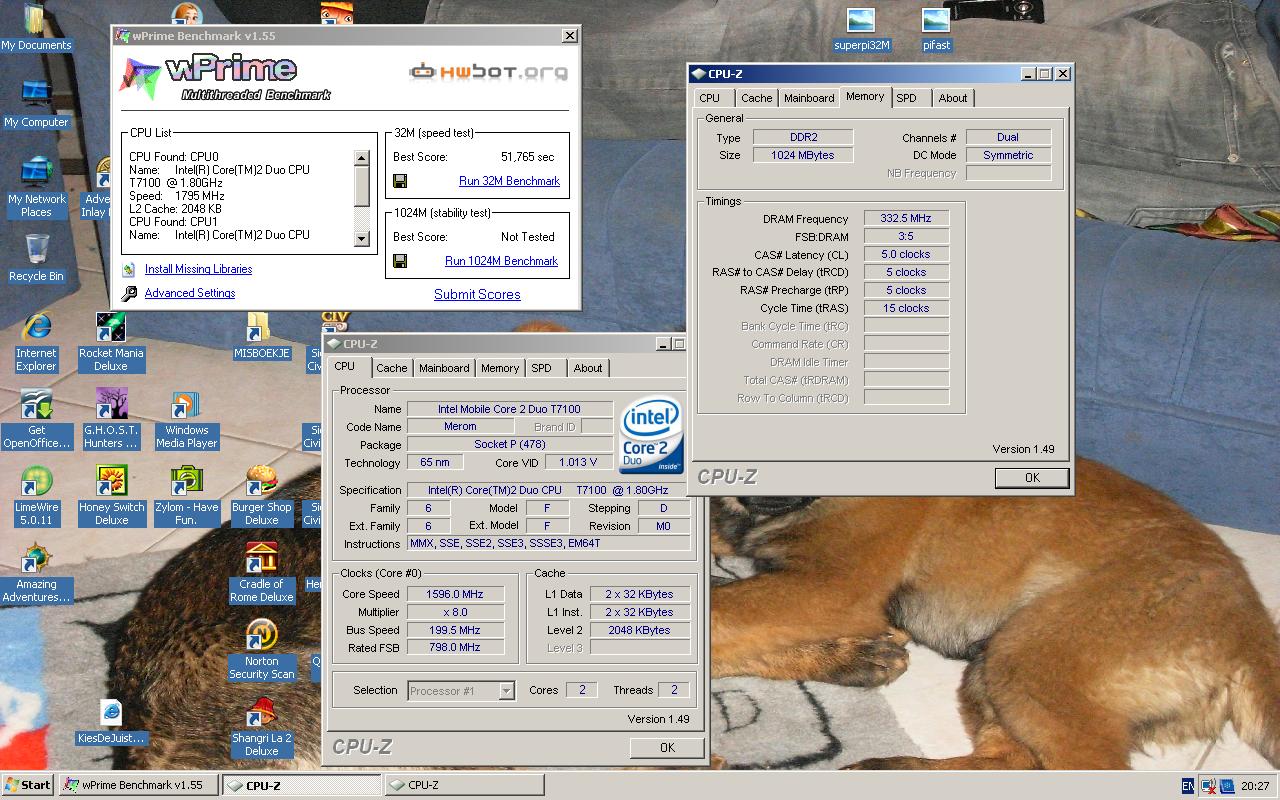Open KiesDeJuist desktop file icon
The height and width of the screenshot is (800, 1280).
tap(111, 722)
